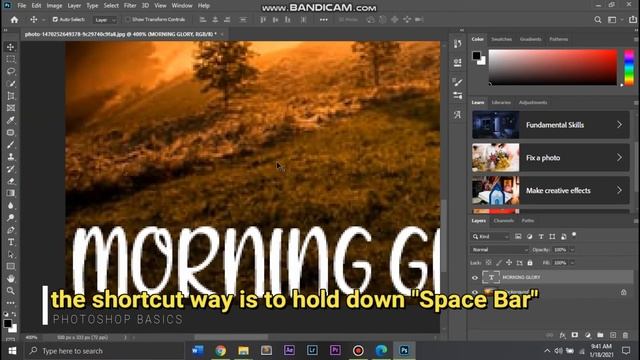Toggle the Auto-Select checkbox
The height and width of the screenshot is (360, 640).
click(x=55, y=19)
